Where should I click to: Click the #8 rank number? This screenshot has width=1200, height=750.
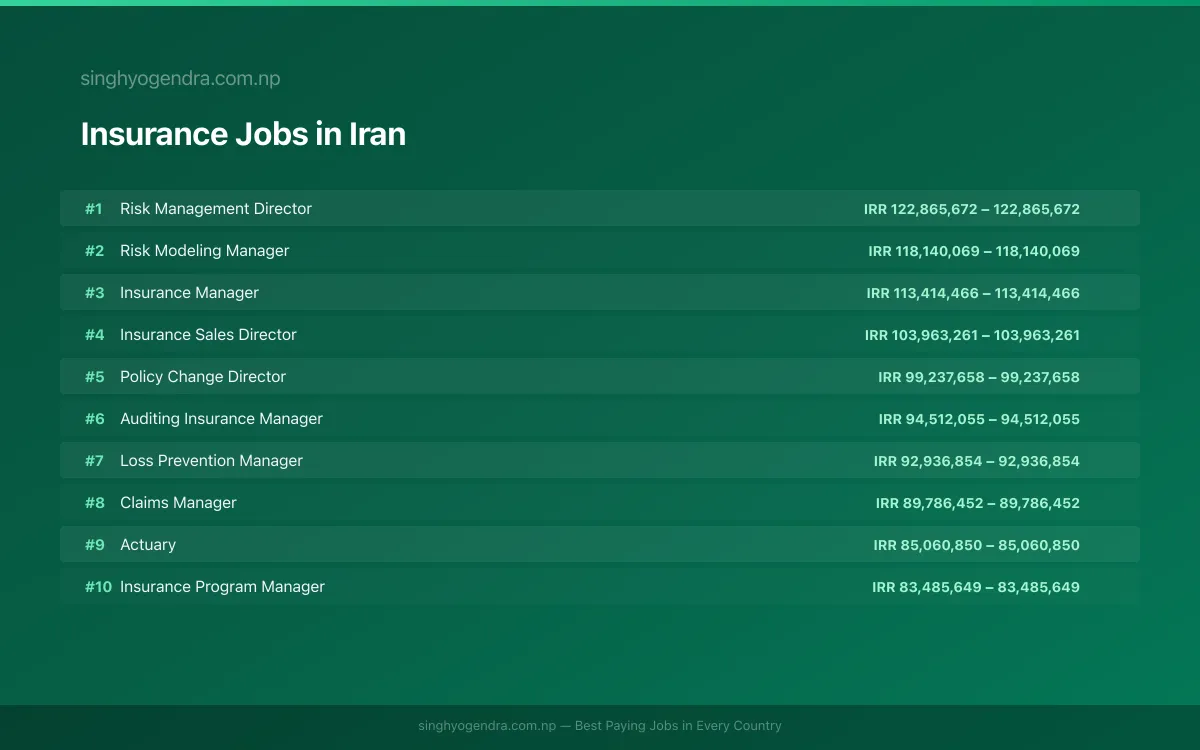coord(94,503)
